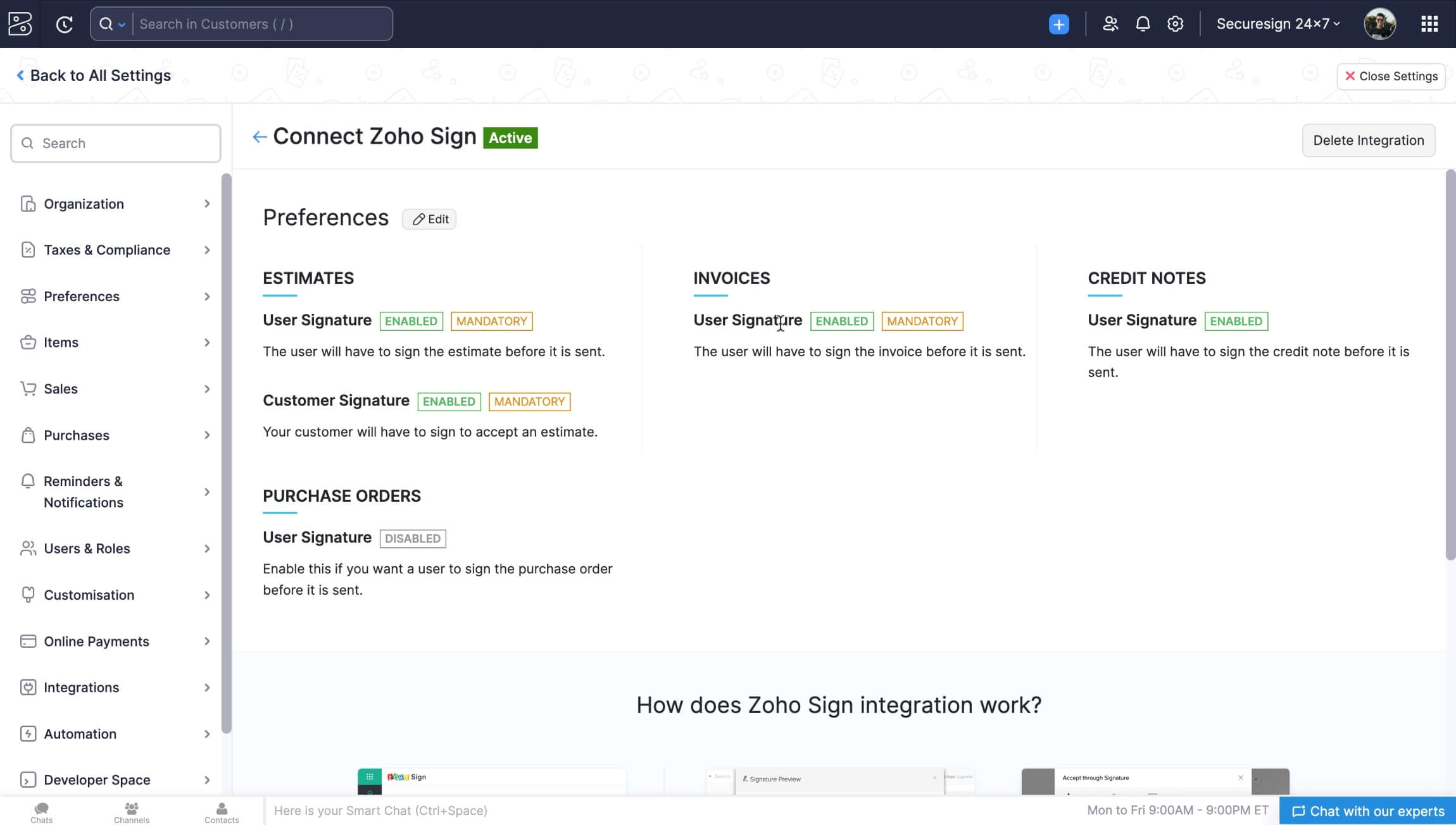Open the Securesign 24×7 organization dropdown

[x=1277, y=24]
